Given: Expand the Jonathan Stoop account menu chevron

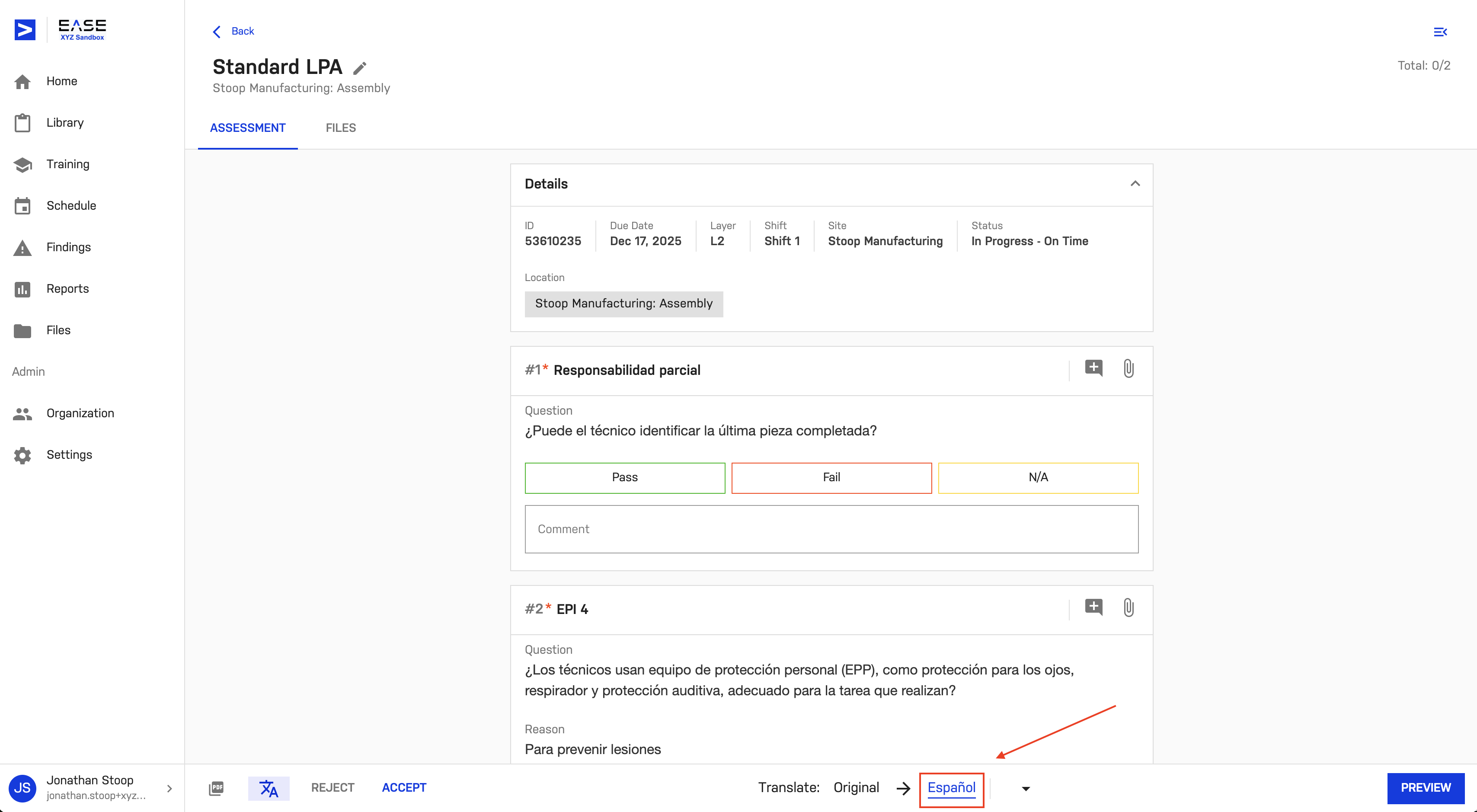Looking at the screenshot, I should pyautogui.click(x=169, y=789).
